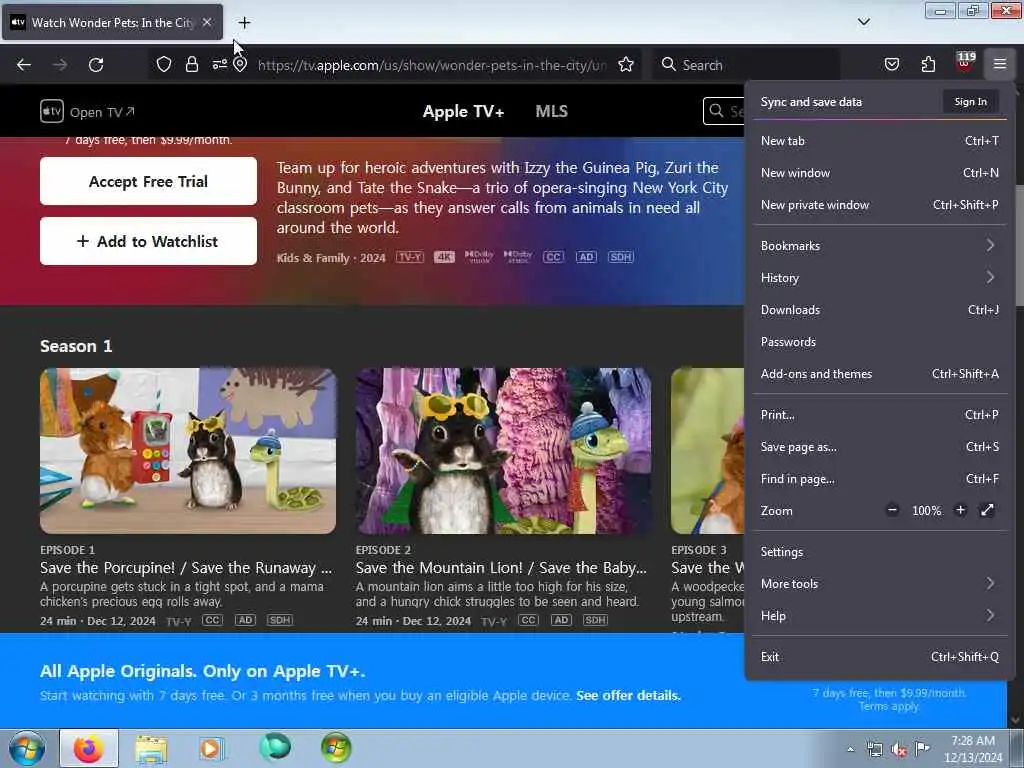Open Windows logo taskbar app
The height and width of the screenshot is (768, 1024).
tap(336, 748)
